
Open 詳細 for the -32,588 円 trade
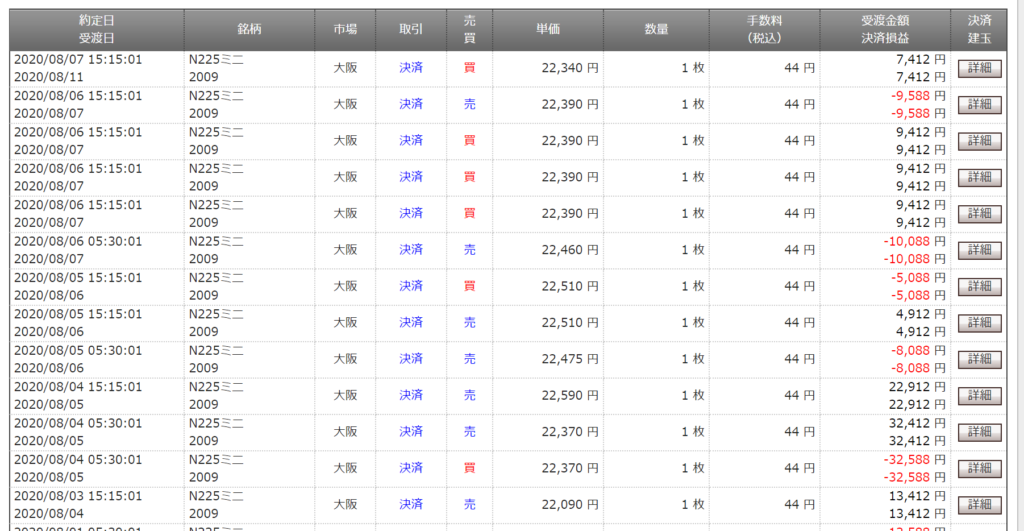pyautogui.click(x=979, y=468)
